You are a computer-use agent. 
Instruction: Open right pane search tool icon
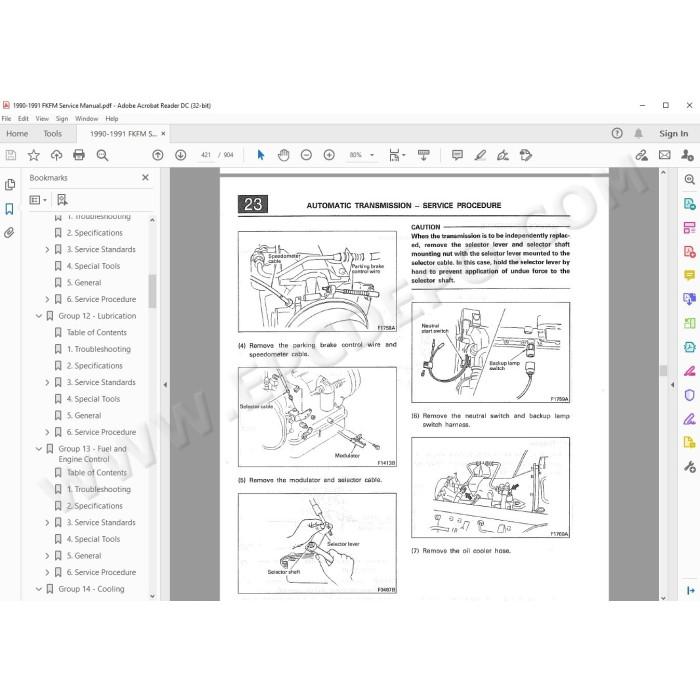pos(689,179)
